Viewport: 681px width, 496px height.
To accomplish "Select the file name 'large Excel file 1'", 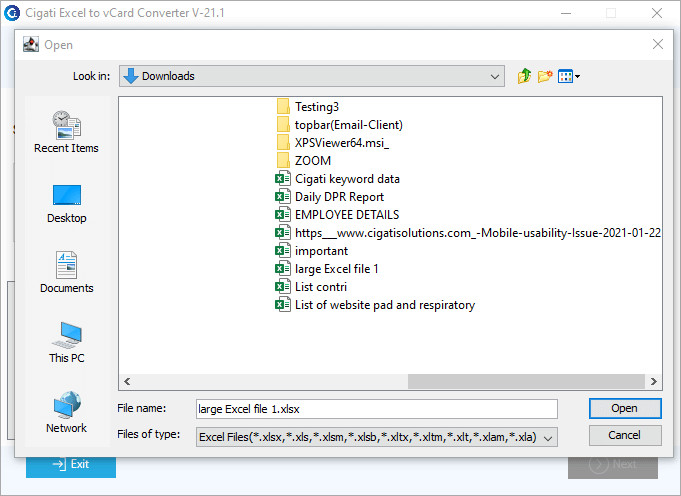I will point(337,269).
